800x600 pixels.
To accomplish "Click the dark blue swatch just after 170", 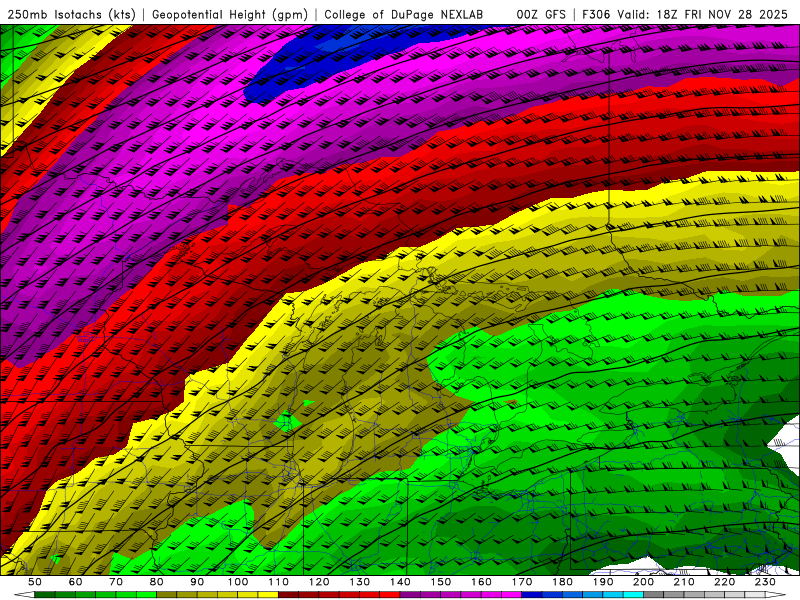I will click(532, 595).
